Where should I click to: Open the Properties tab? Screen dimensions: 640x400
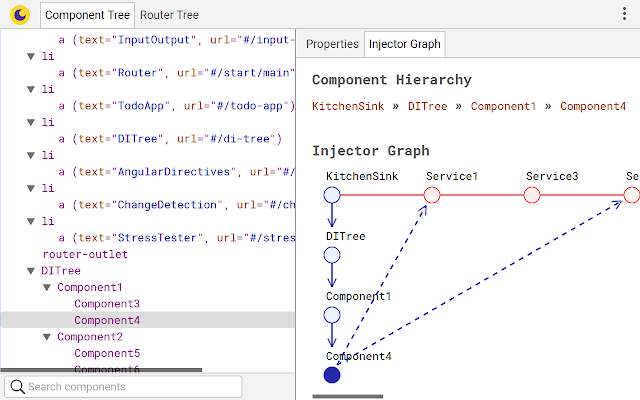tap(332, 44)
